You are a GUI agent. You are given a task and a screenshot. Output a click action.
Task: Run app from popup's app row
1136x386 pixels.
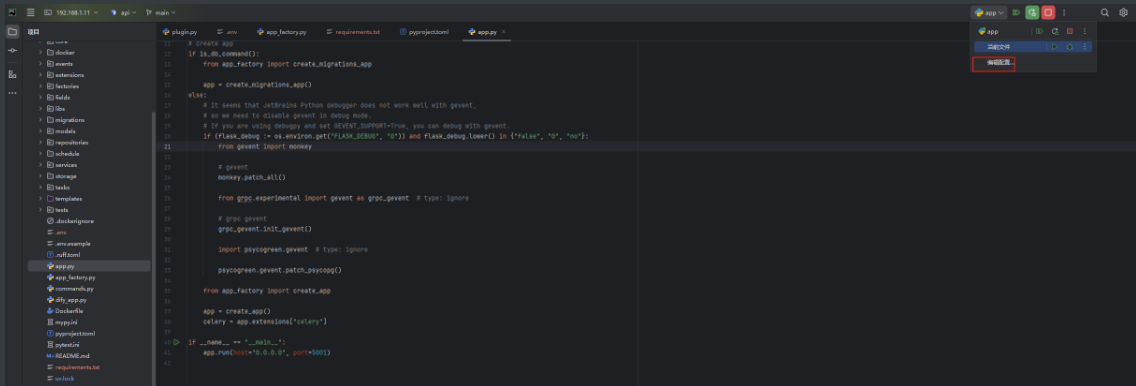point(1040,31)
